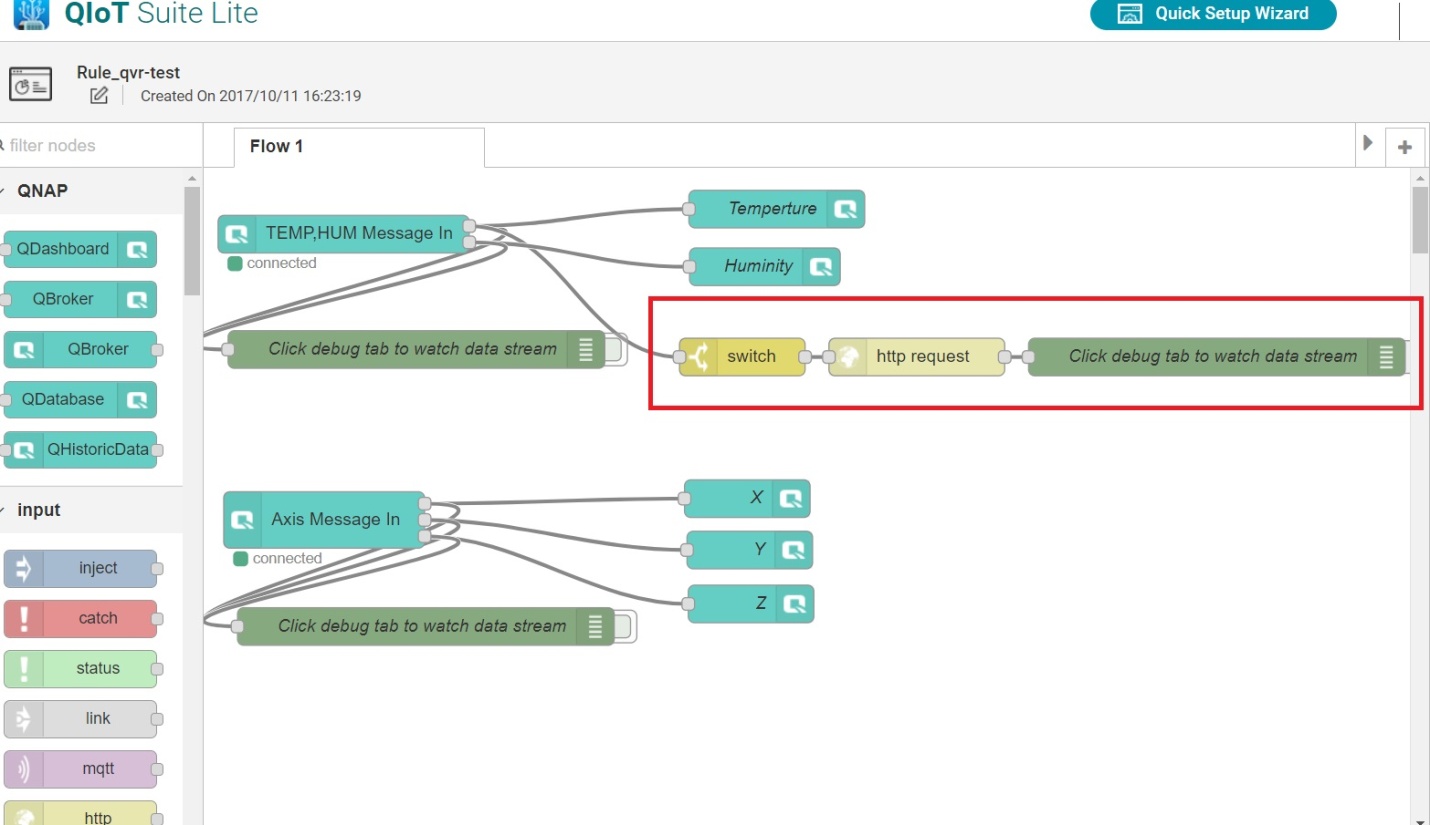The width and height of the screenshot is (1430, 825).
Task: Select the QDashboard palette node
Action: click(80, 249)
